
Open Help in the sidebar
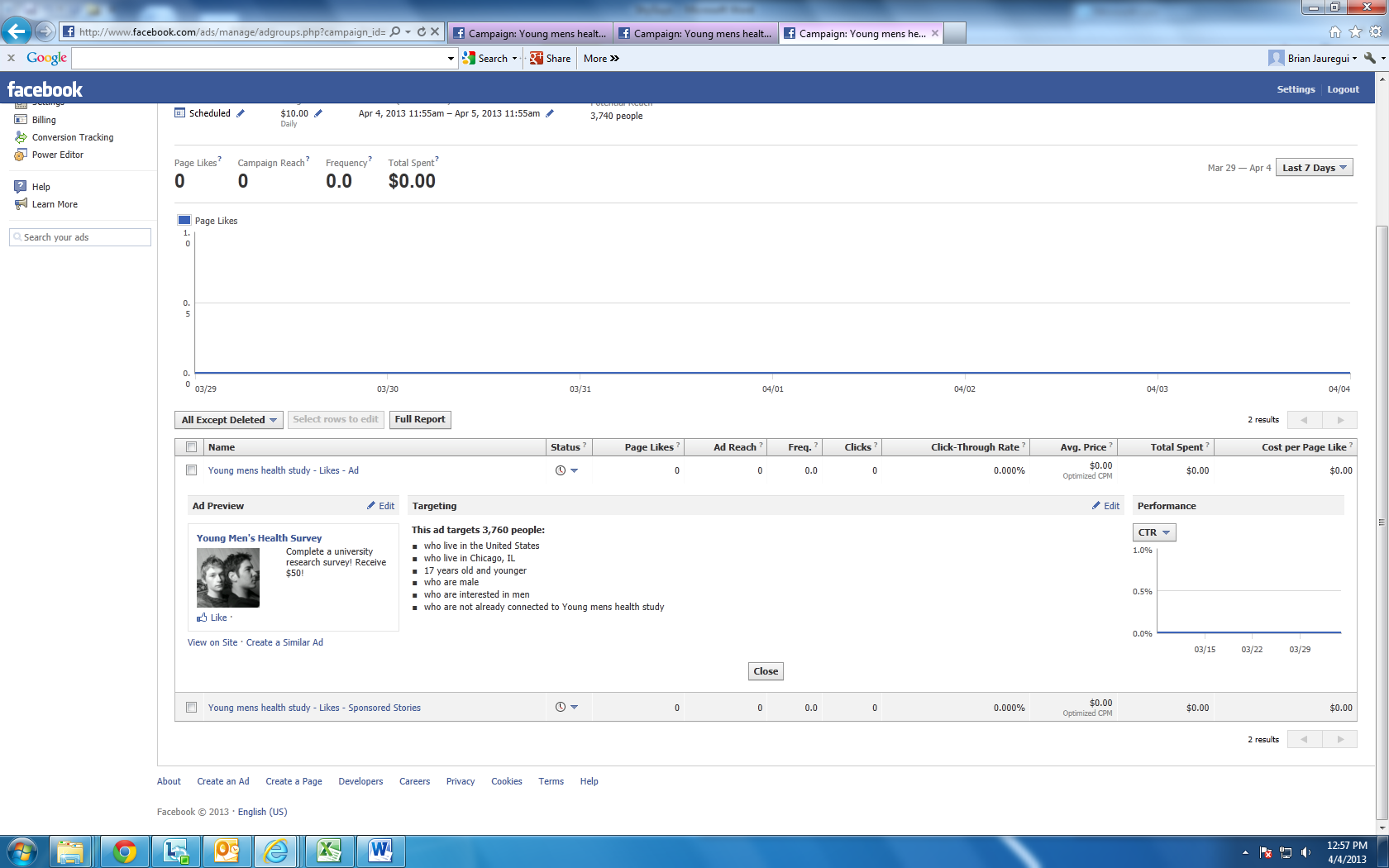41,187
